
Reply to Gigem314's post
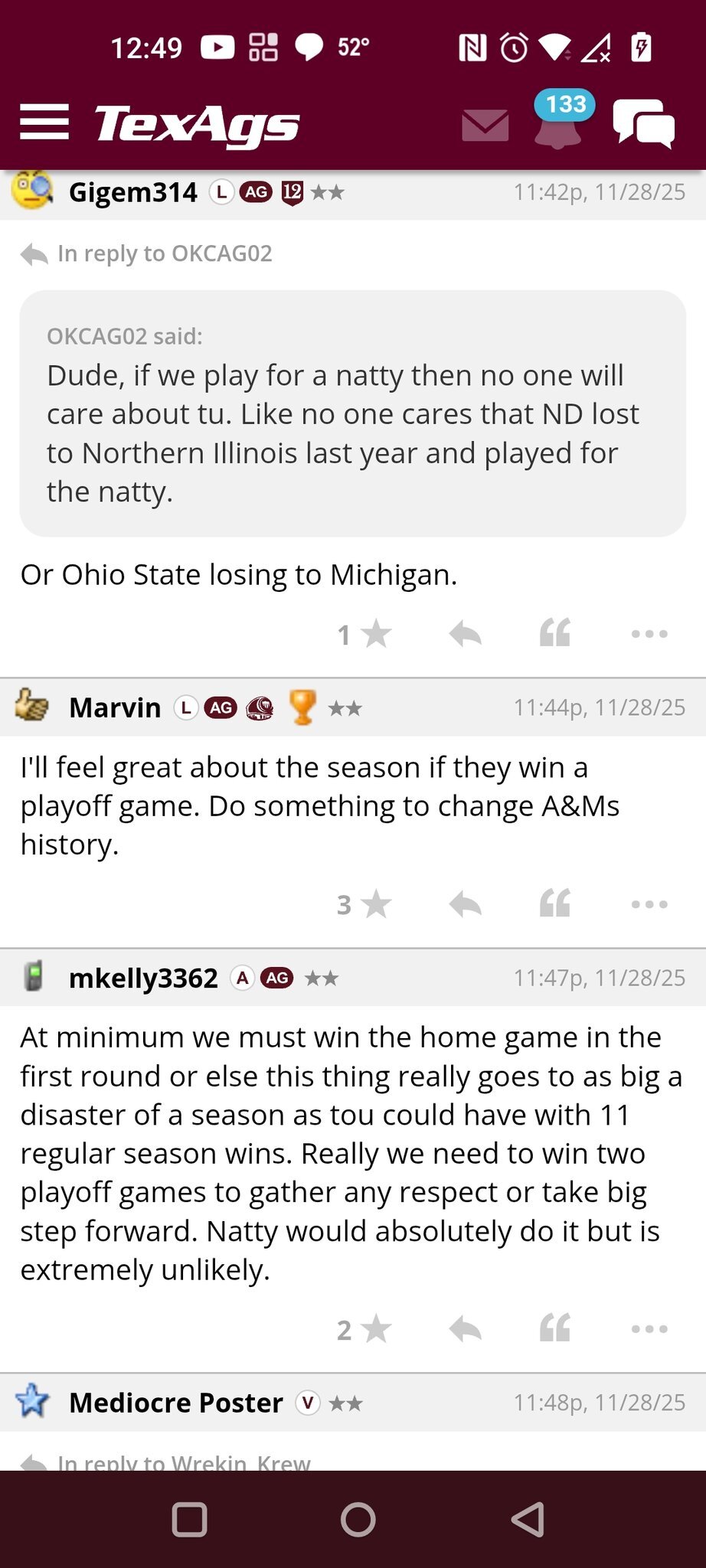point(465,634)
